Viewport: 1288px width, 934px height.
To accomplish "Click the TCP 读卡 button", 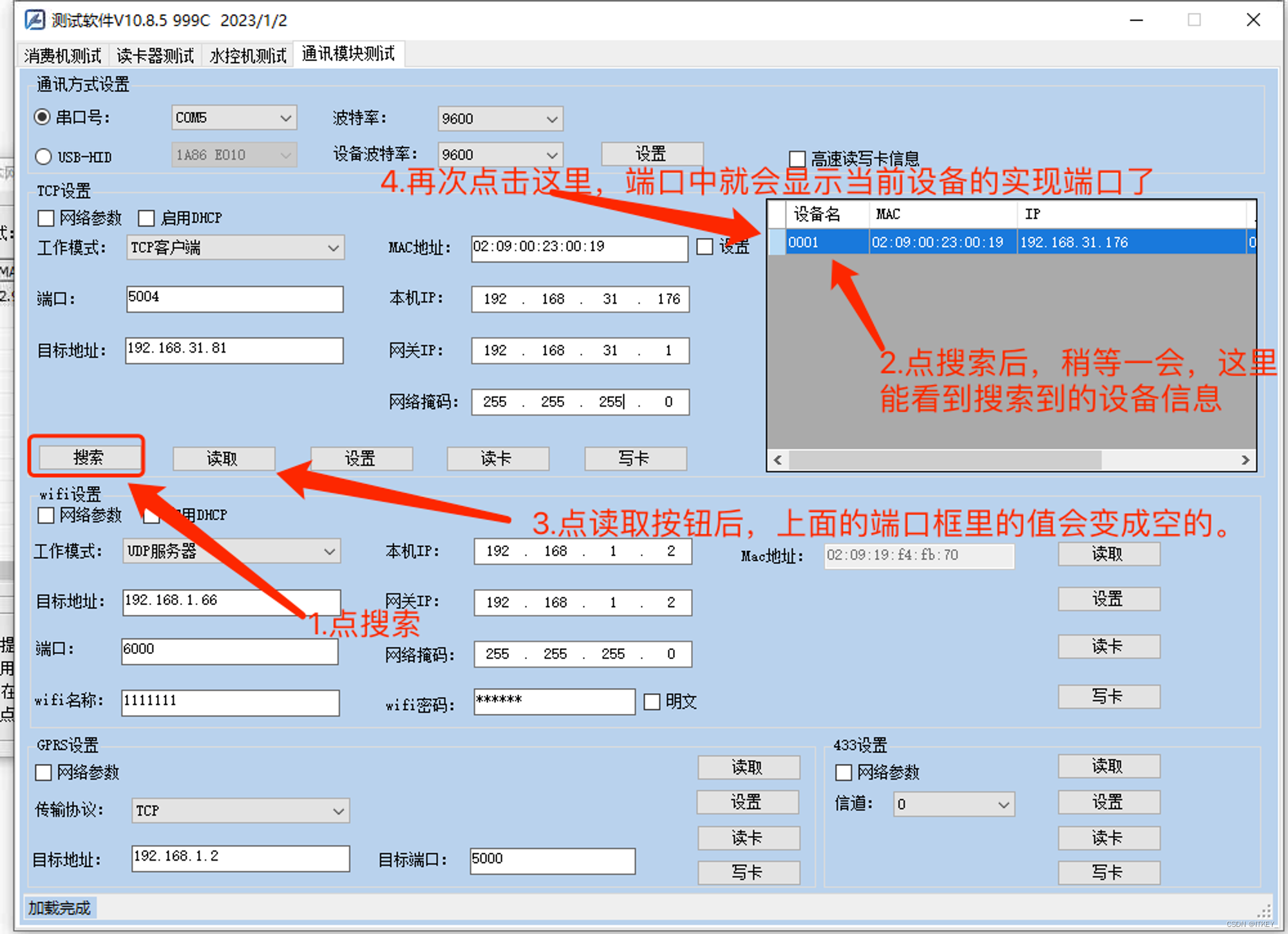I will click(497, 458).
